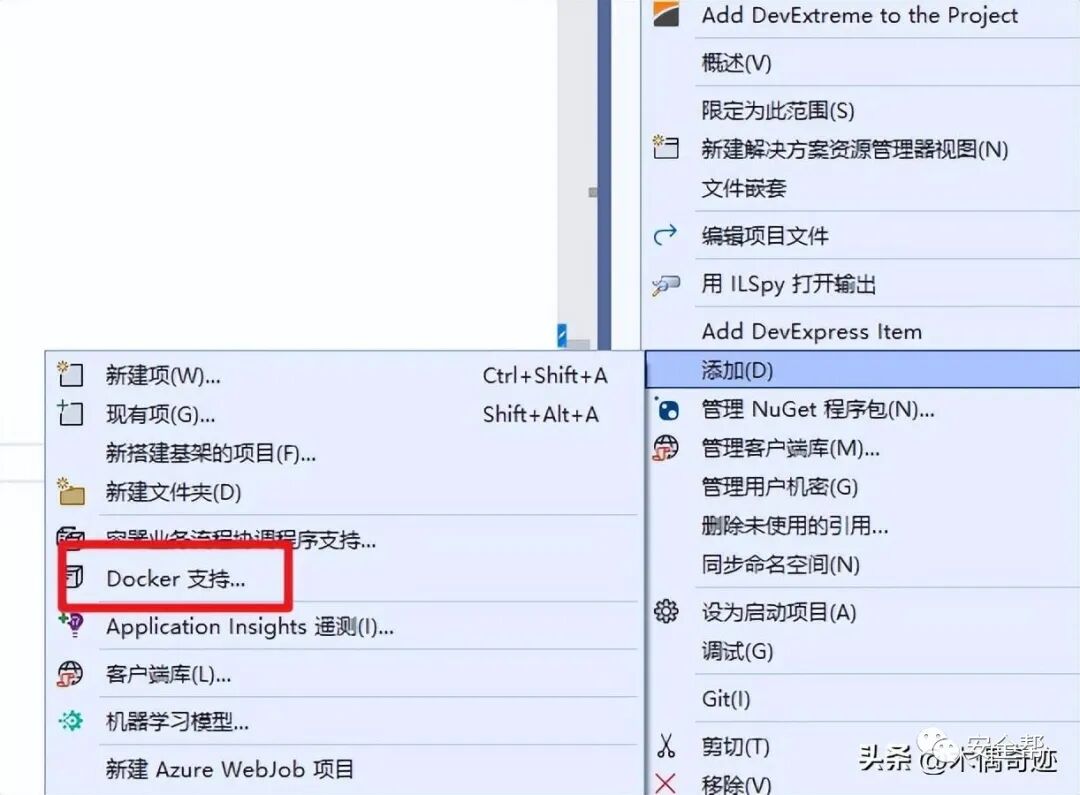
Task: Click the scissors icon for 剪切
Action: pyautogui.click(x=666, y=746)
